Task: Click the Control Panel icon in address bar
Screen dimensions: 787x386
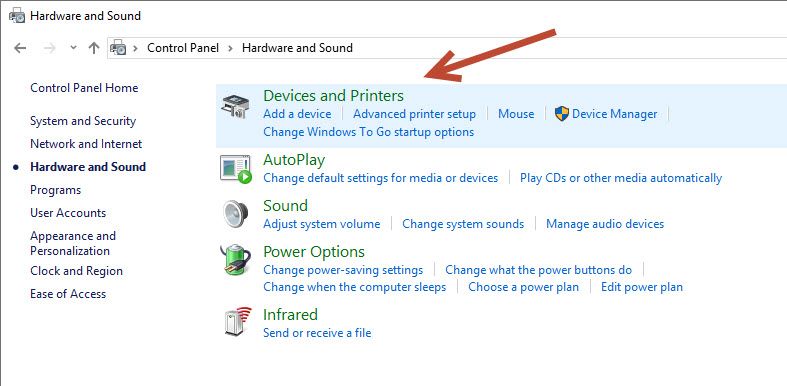Action: click(x=118, y=48)
